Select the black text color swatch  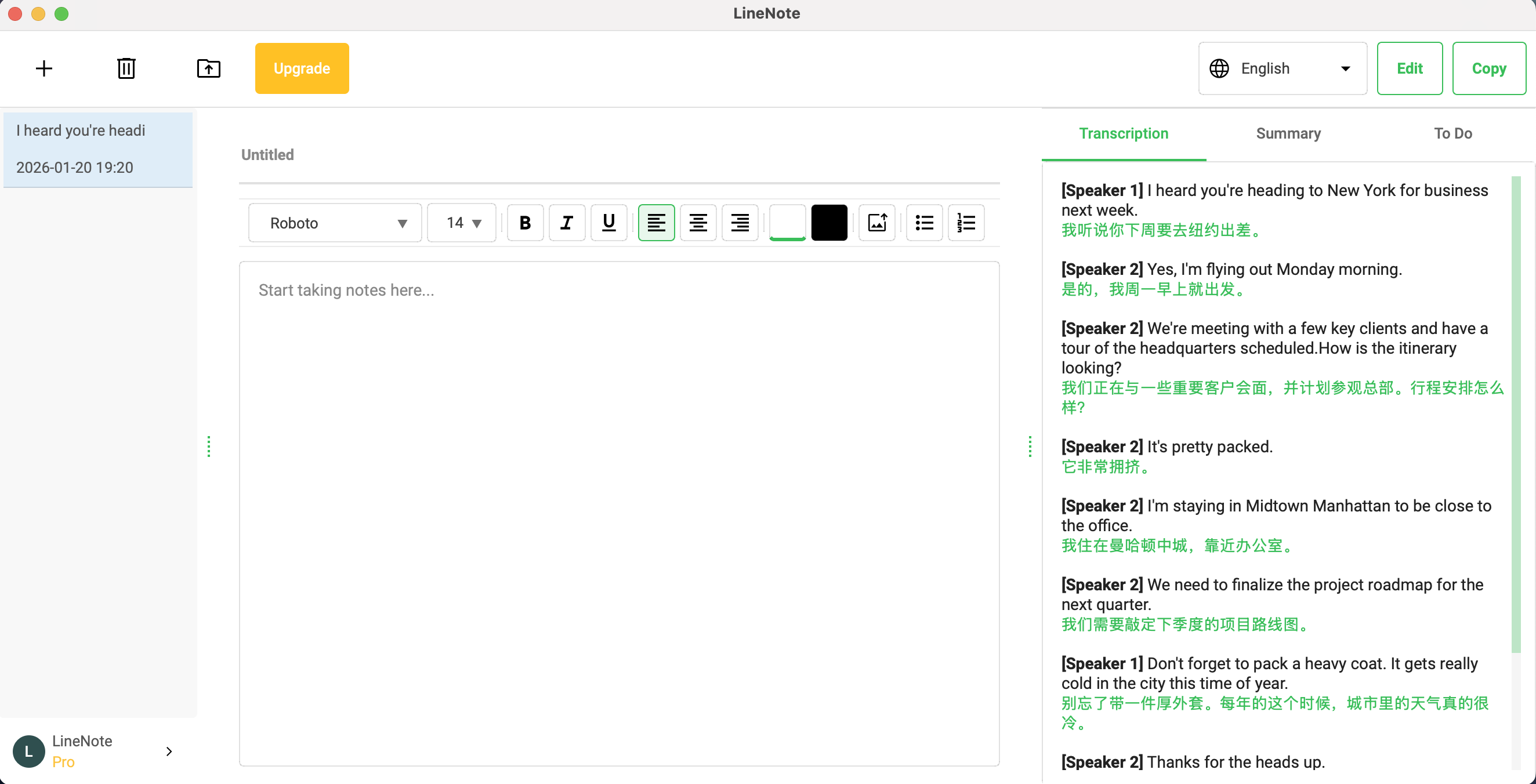(x=829, y=222)
